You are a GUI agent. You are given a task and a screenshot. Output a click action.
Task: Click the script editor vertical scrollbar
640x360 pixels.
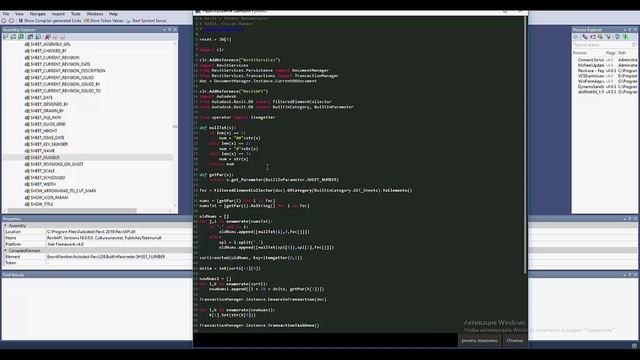[525, 145]
